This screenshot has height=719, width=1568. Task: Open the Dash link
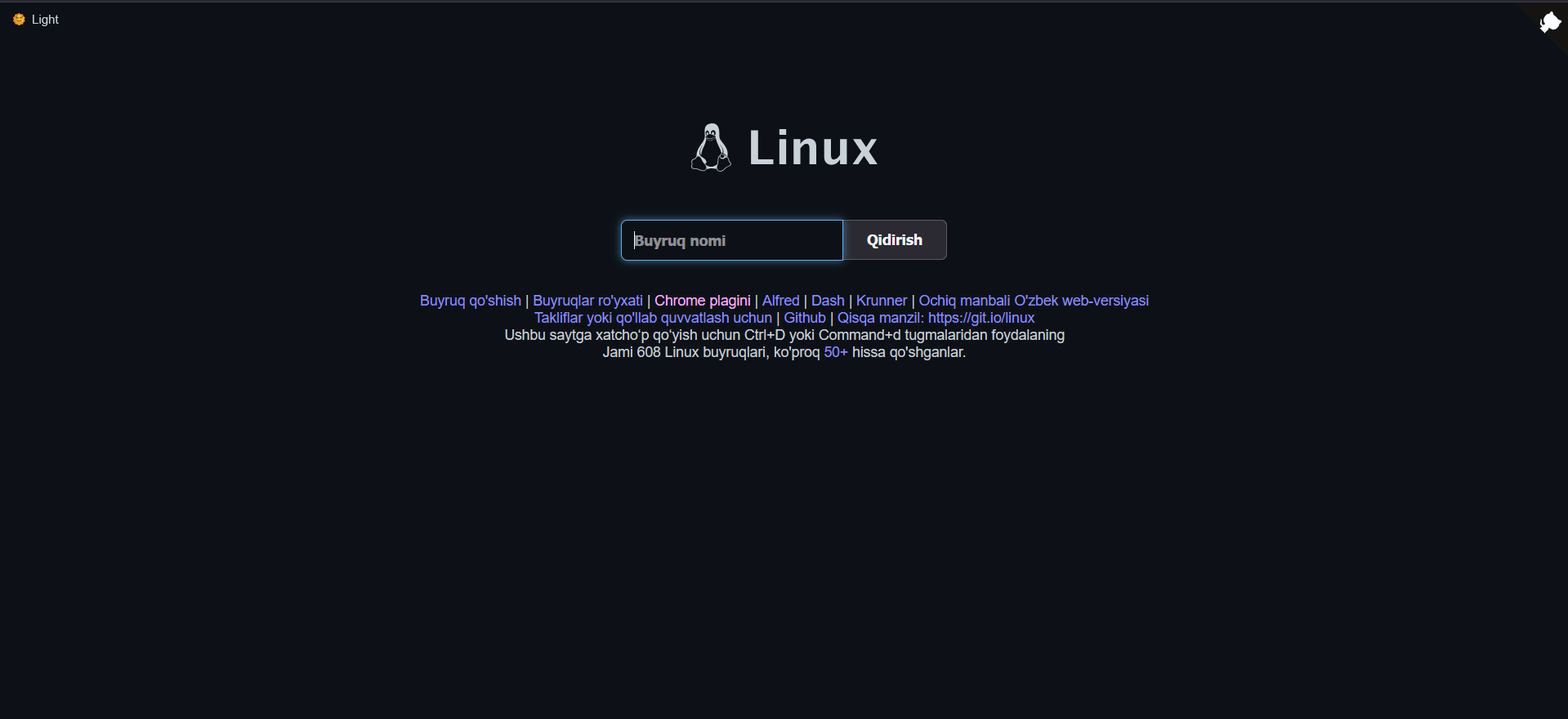click(x=828, y=301)
